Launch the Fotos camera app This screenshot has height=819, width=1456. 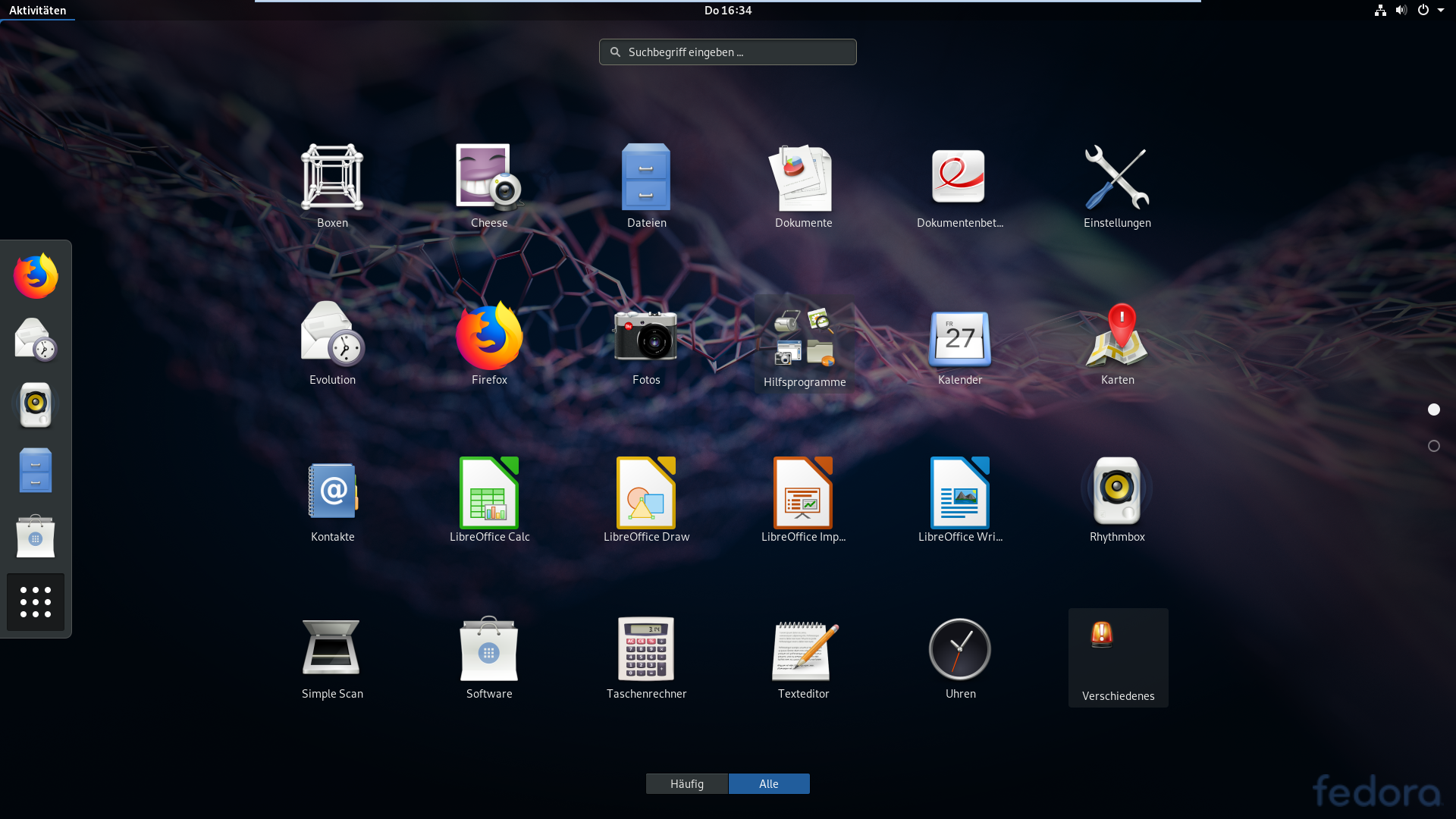(x=646, y=343)
